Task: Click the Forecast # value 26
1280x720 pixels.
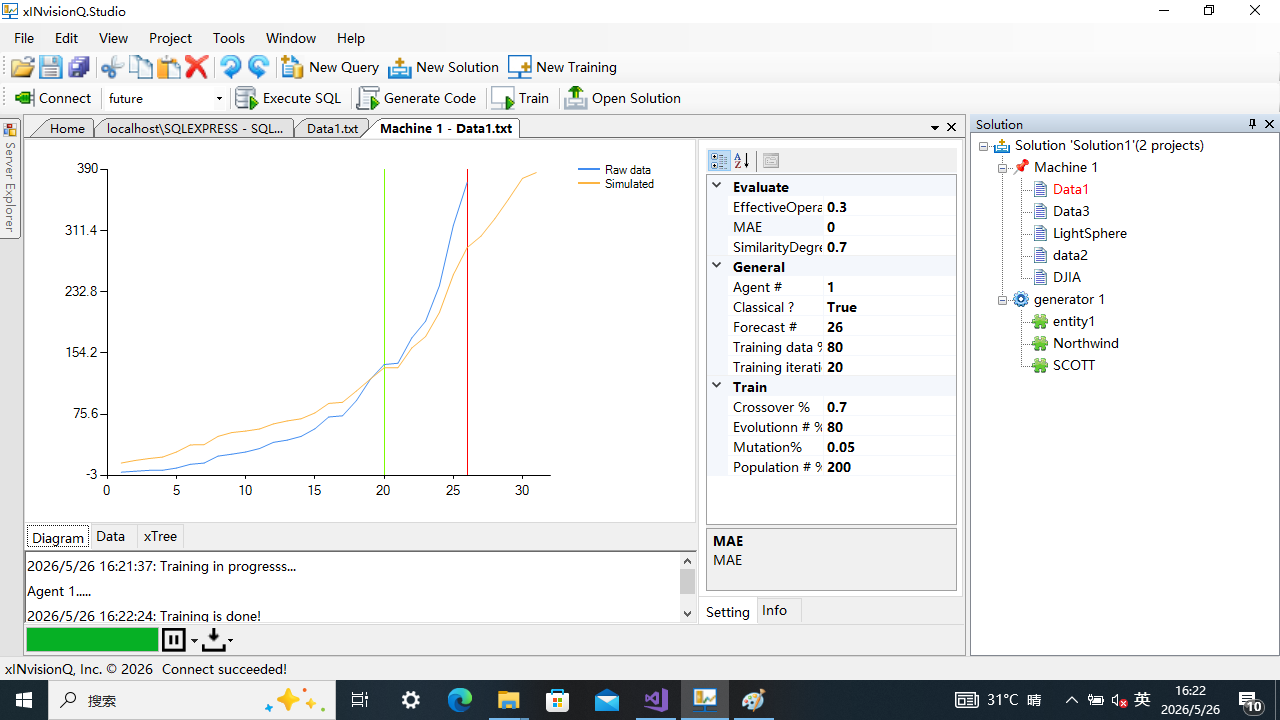Action: click(x=889, y=327)
